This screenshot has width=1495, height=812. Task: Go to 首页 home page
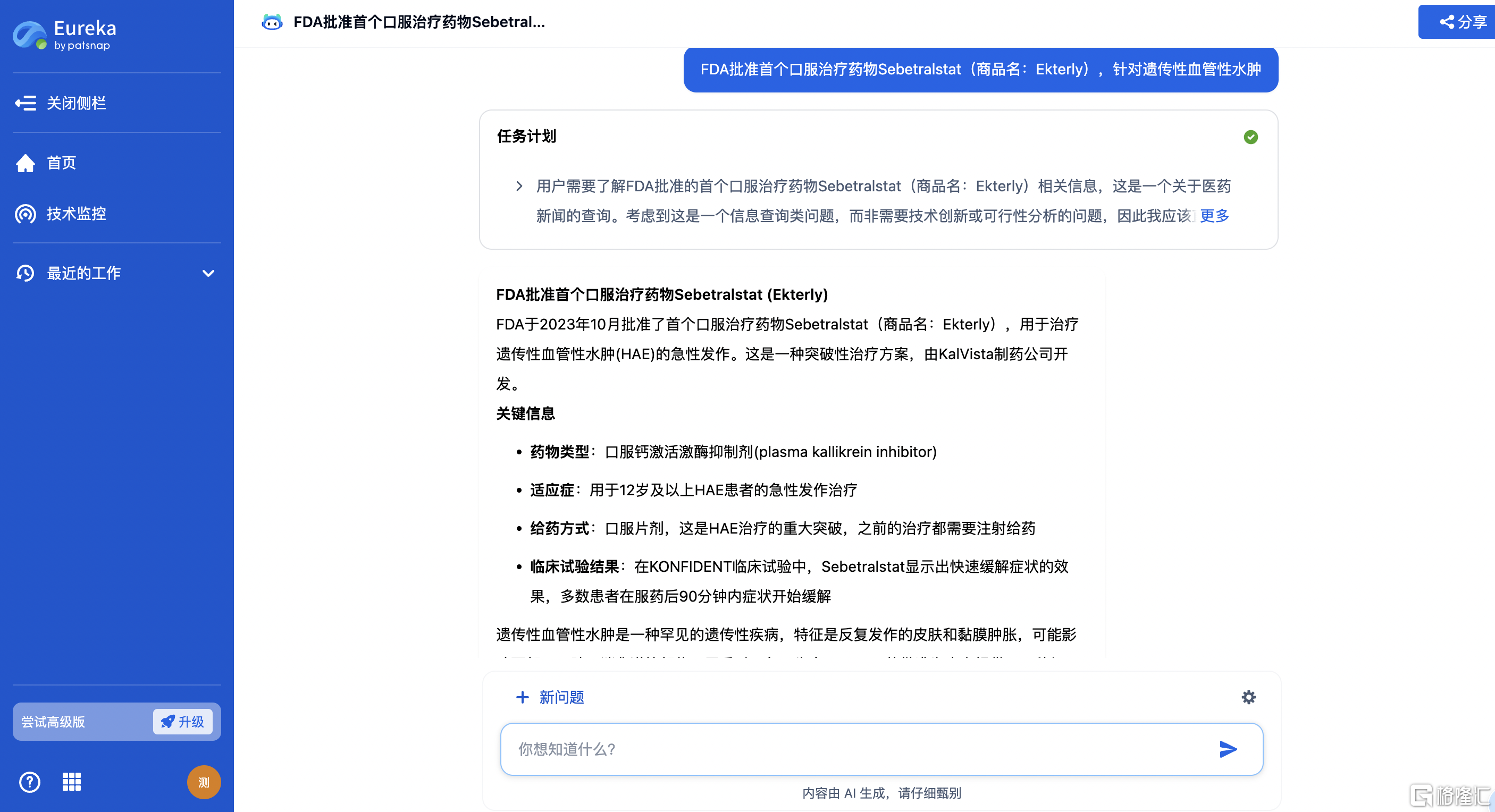(45, 163)
